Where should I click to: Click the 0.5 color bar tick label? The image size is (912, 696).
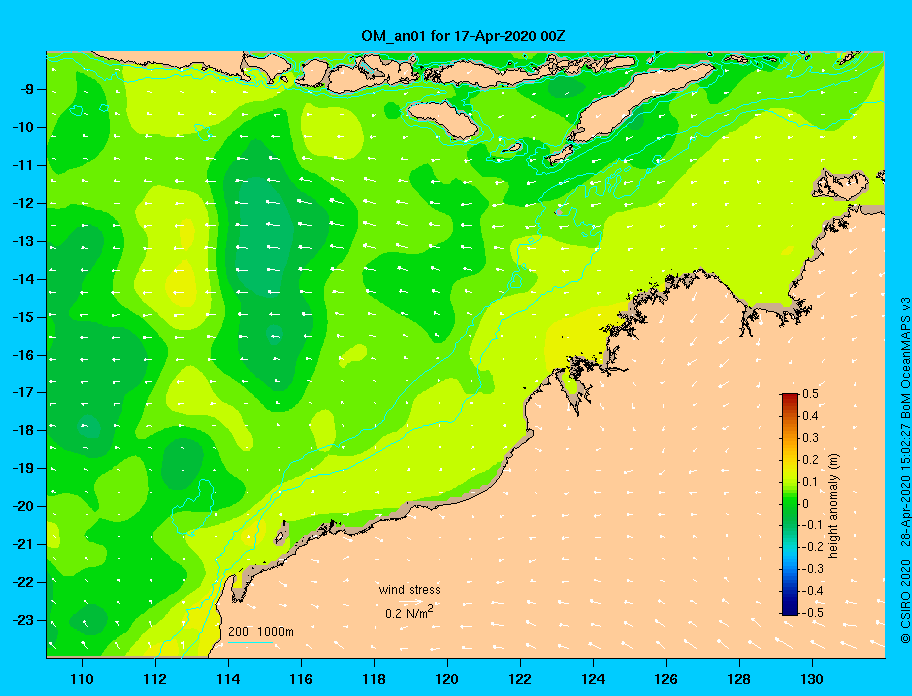[x=810, y=394]
